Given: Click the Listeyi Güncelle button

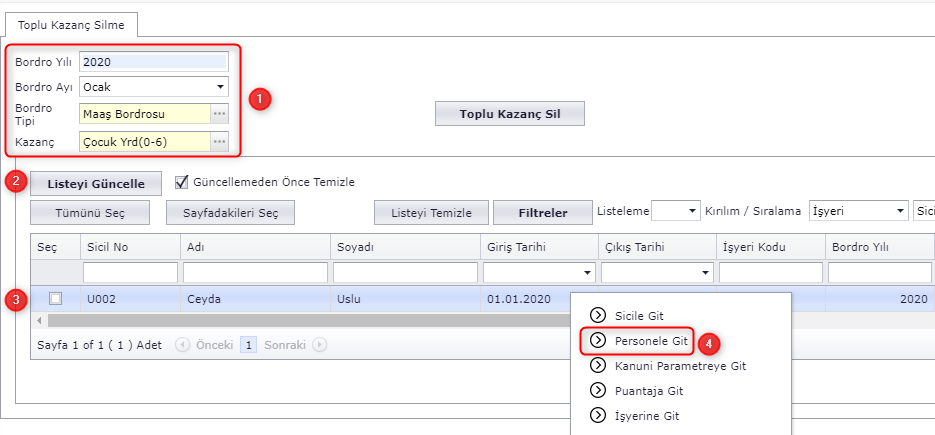Looking at the screenshot, I should point(95,184).
